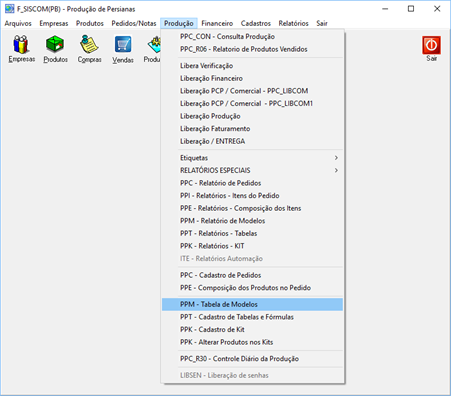
Task: Select PPT - Relatórios - Tabelas
Action: point(252,233)
